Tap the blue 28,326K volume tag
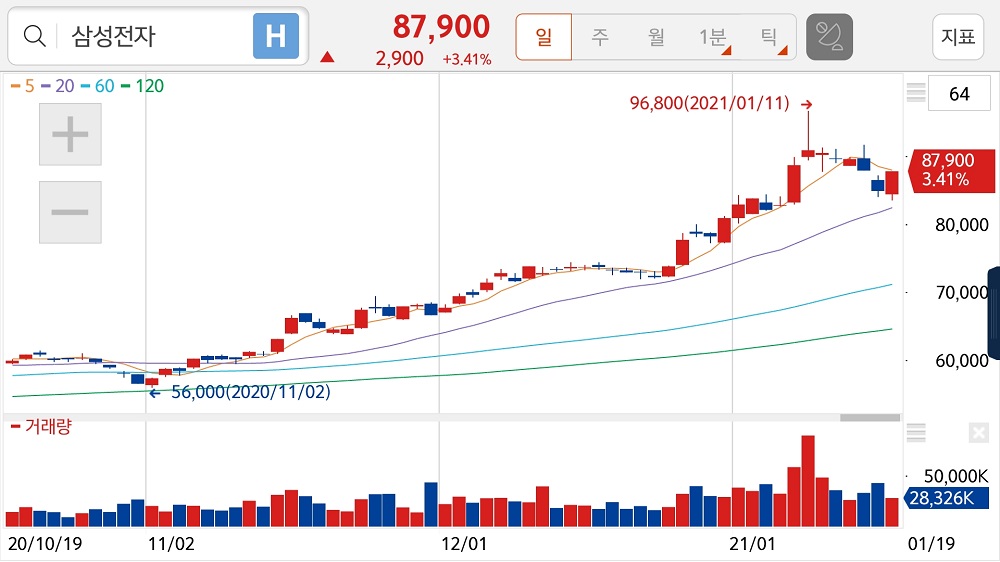The width and height of the screenshot is (1000, 562). pyautogui.click(x=946, y=498)
